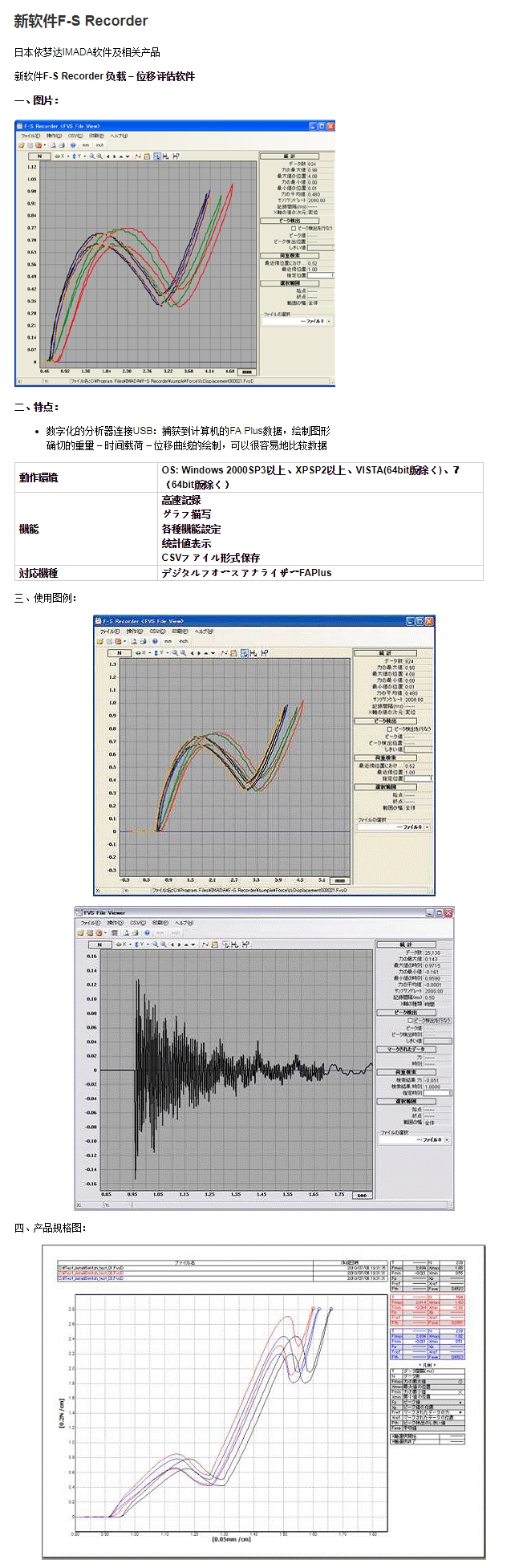The image size is (523, 1568).
Task: Toggle ピーク検出を行なう checkbox in FVS File Viewer
Action: [x=411, y=1021]
